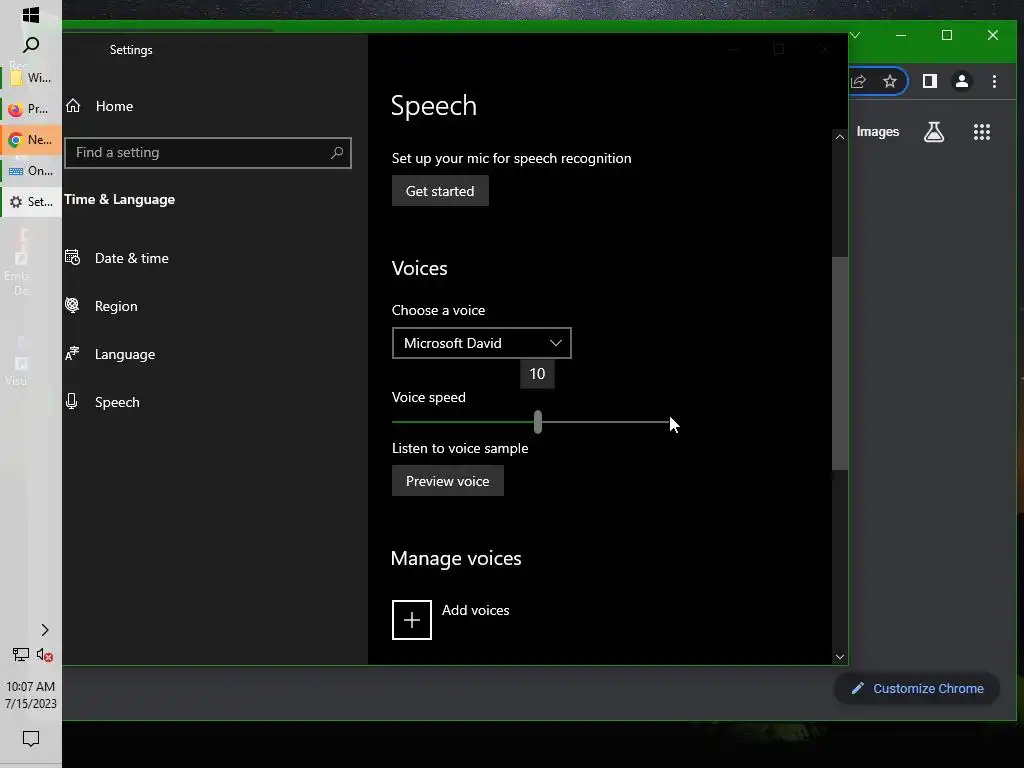Image resolution: width=1024 pixels, height=768 pixels.
Task: Open muted volume tray icon
Action: coord(44,654)
